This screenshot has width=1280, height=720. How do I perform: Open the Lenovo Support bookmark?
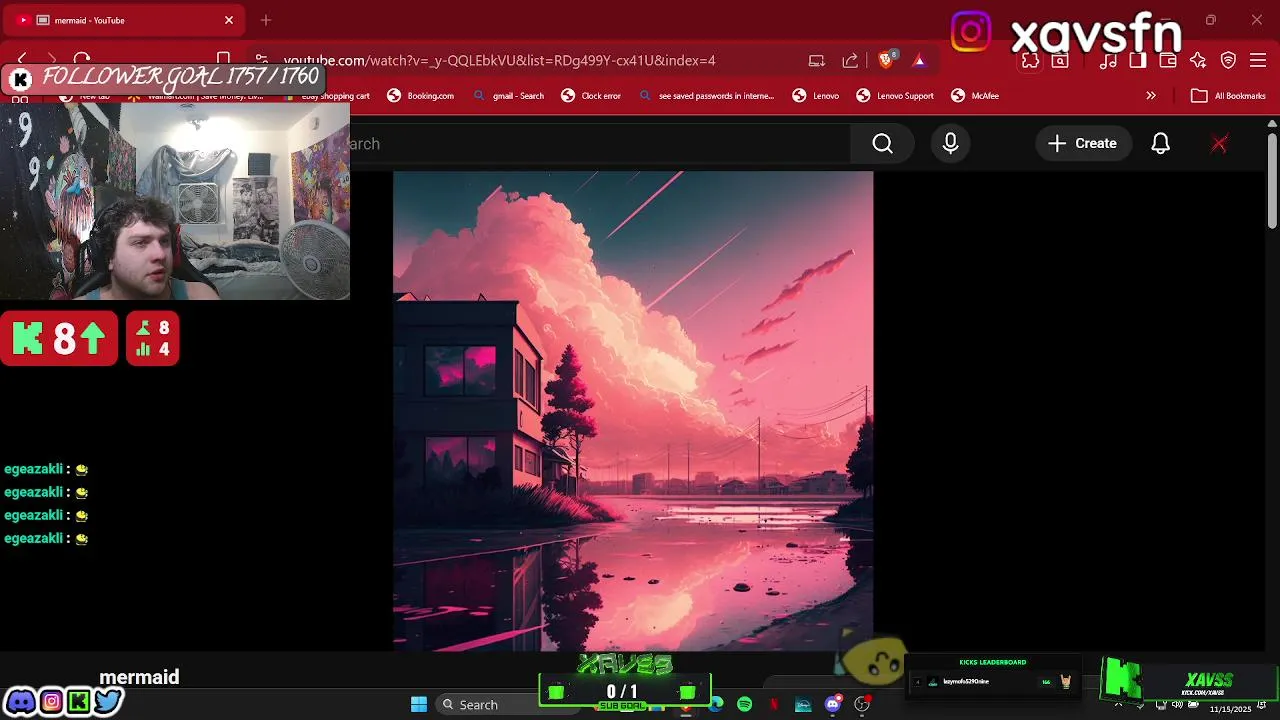pos(895,96)
